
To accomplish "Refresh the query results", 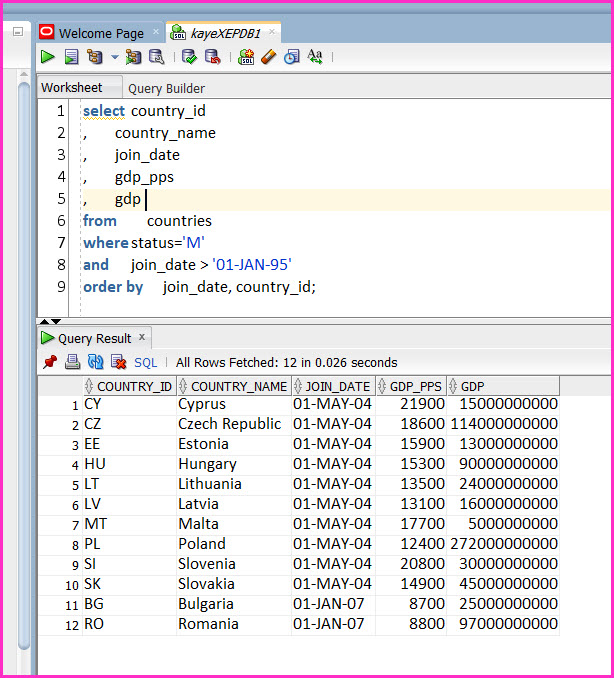I will pos(95,362).
